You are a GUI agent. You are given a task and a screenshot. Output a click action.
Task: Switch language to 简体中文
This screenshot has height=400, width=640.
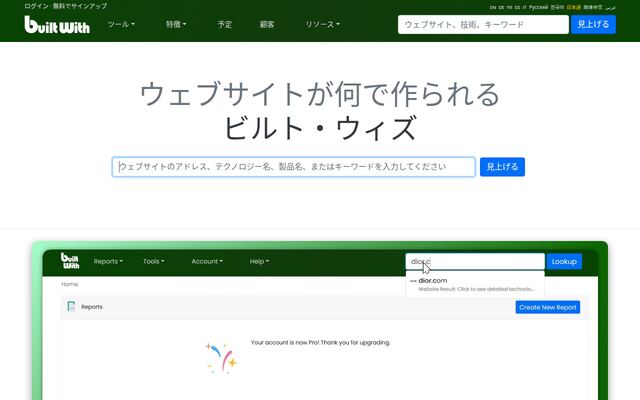pos(593,7)
